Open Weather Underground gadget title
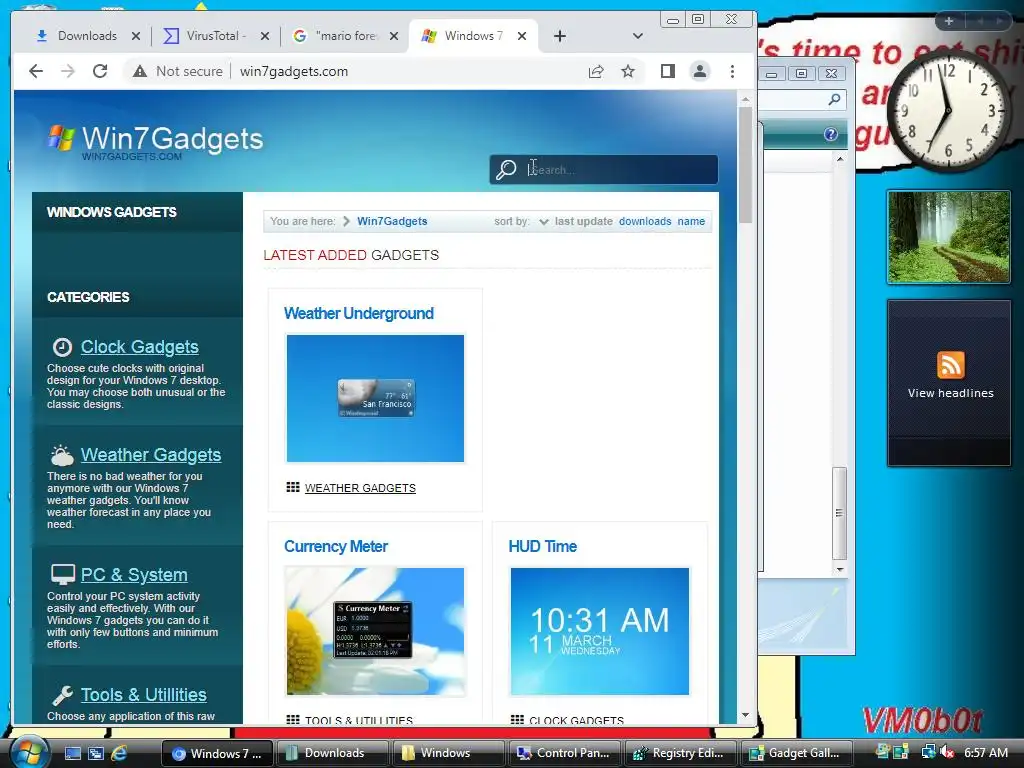The width and height of the screenshot is (1024, 768). point(359,313)
